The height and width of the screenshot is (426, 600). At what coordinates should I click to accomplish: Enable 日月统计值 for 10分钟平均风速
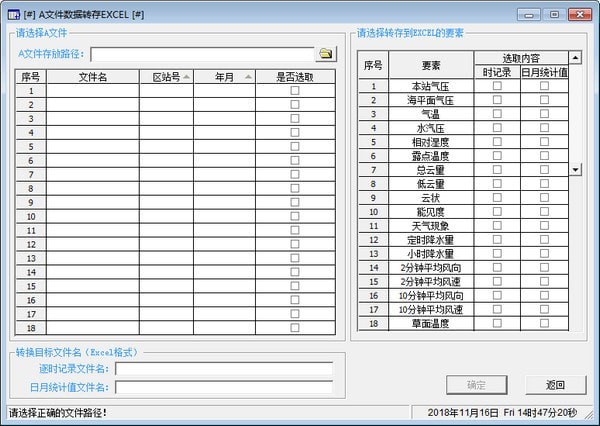(544, 309)
